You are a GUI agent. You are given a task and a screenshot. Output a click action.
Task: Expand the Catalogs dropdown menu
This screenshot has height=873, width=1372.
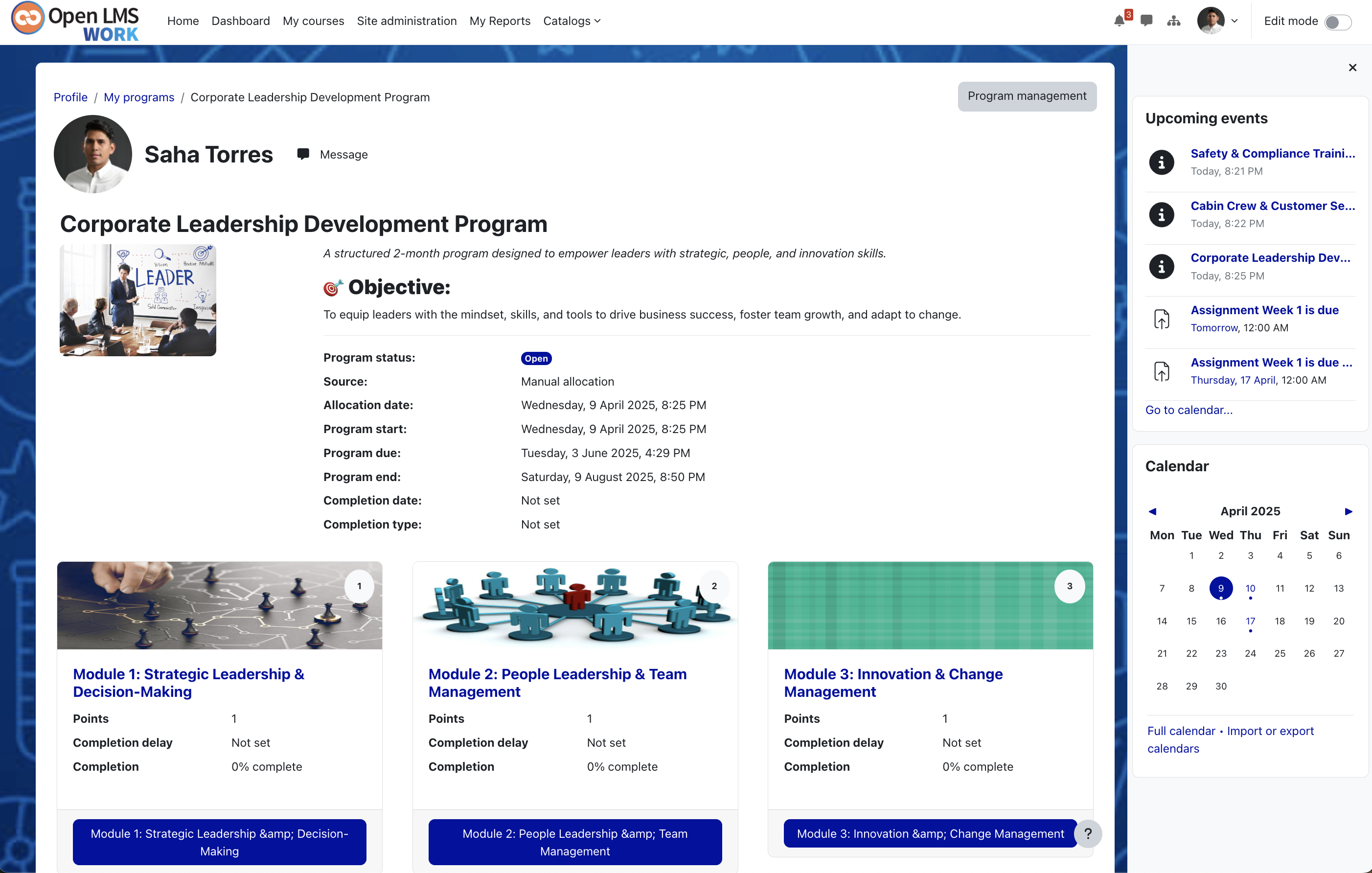click(x=572, y=21)
